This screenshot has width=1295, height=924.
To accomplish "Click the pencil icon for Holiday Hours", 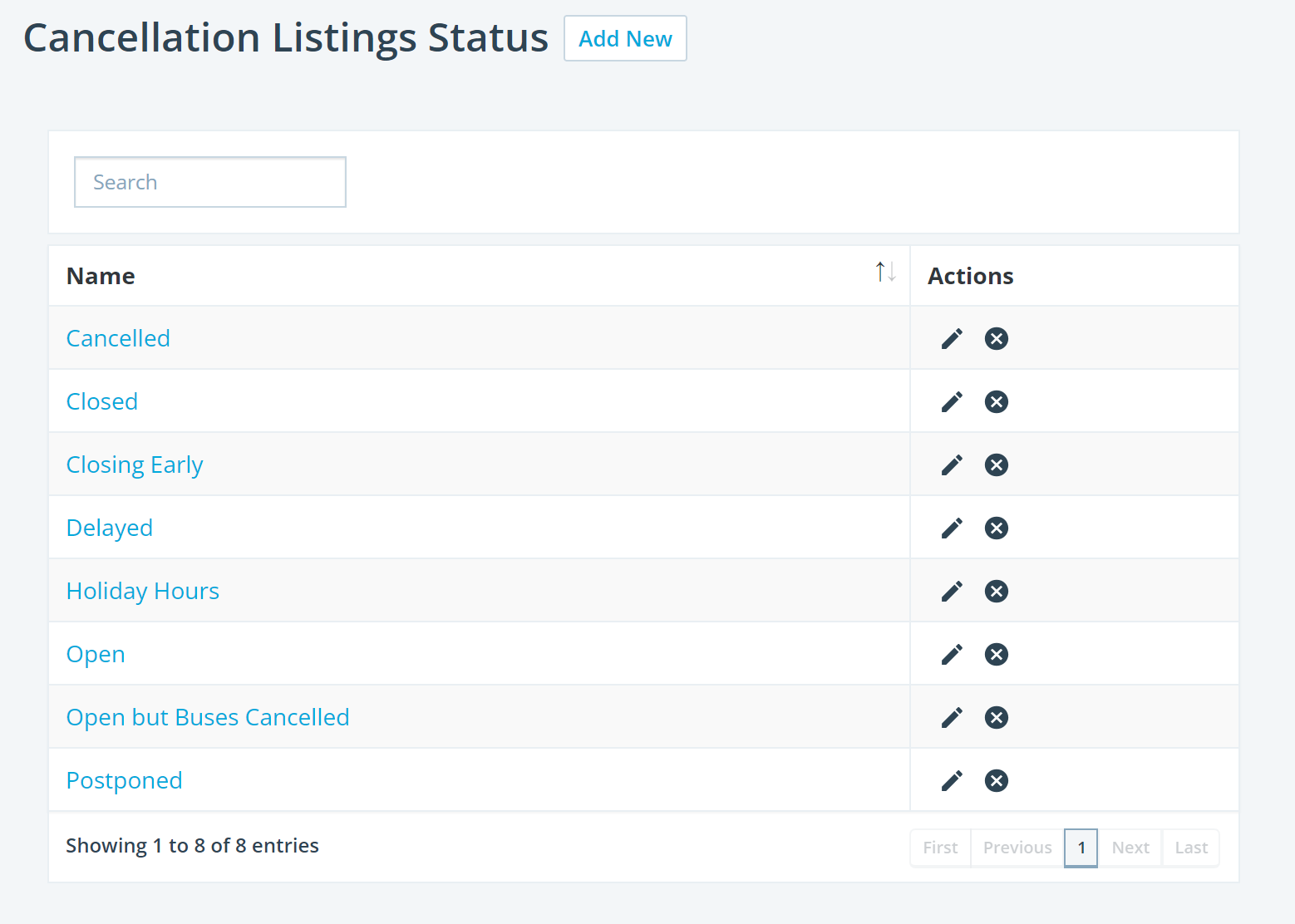I will (952, 592).
